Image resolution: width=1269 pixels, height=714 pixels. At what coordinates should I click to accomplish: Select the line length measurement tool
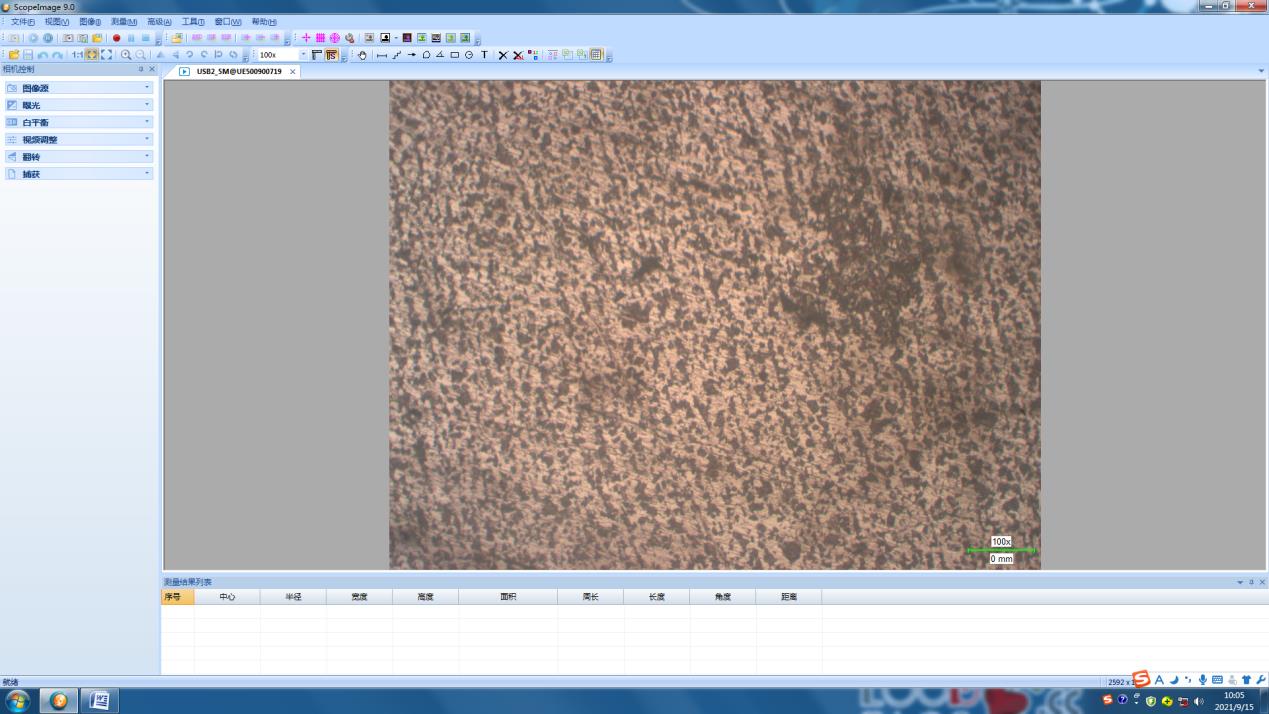(x=382, y=55)
